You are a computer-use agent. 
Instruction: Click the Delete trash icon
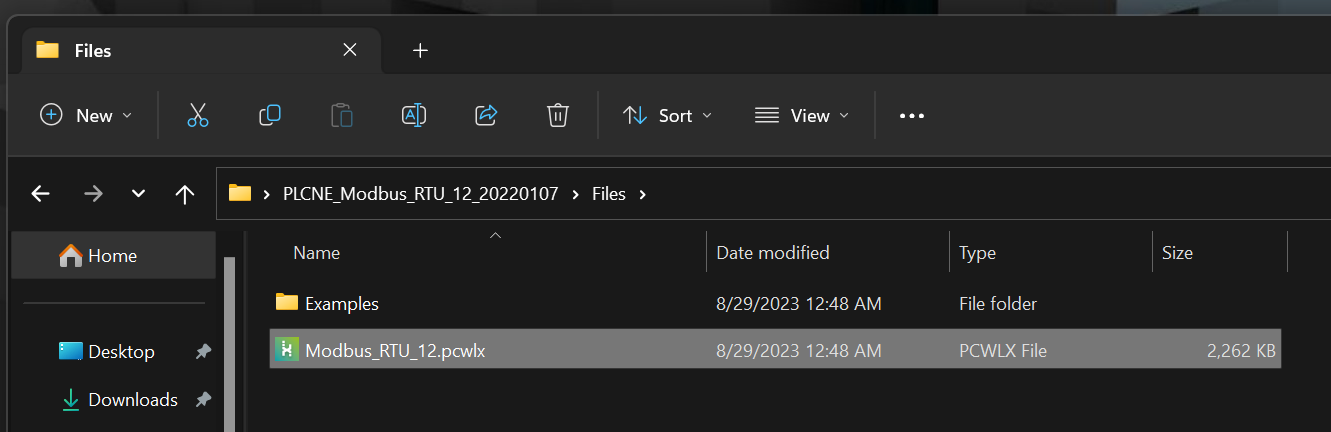point(558,115)
